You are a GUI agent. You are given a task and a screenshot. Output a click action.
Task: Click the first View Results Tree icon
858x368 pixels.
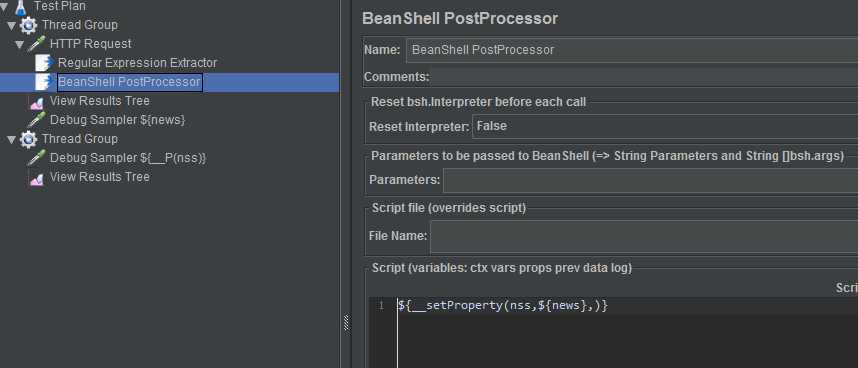click(x=37, y=102)
